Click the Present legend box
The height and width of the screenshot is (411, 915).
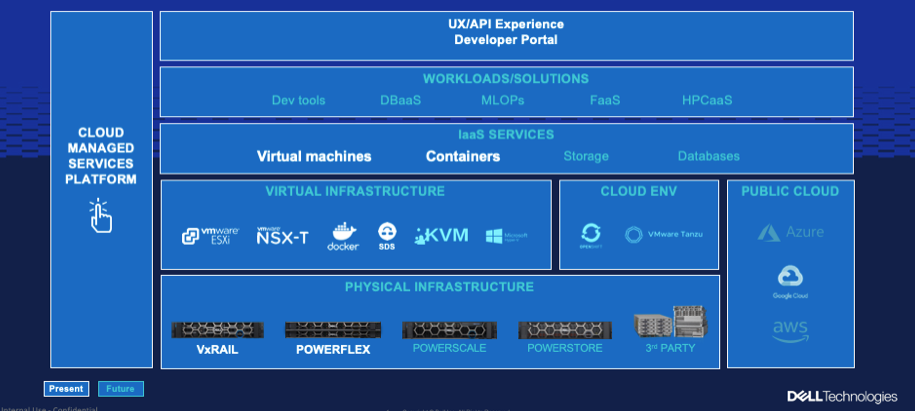click(66, 389)
